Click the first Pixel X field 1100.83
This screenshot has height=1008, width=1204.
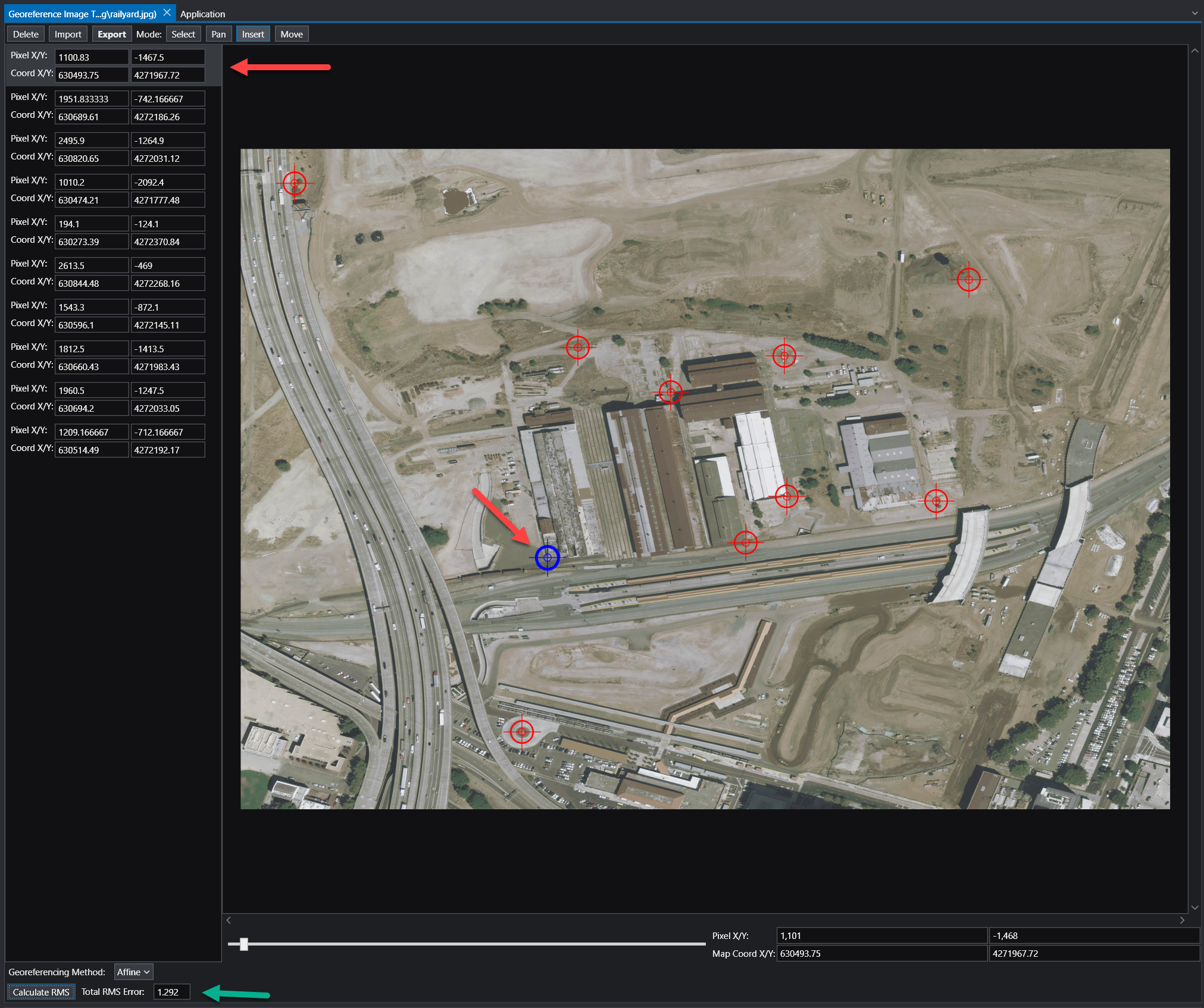(x=91, y=57)
